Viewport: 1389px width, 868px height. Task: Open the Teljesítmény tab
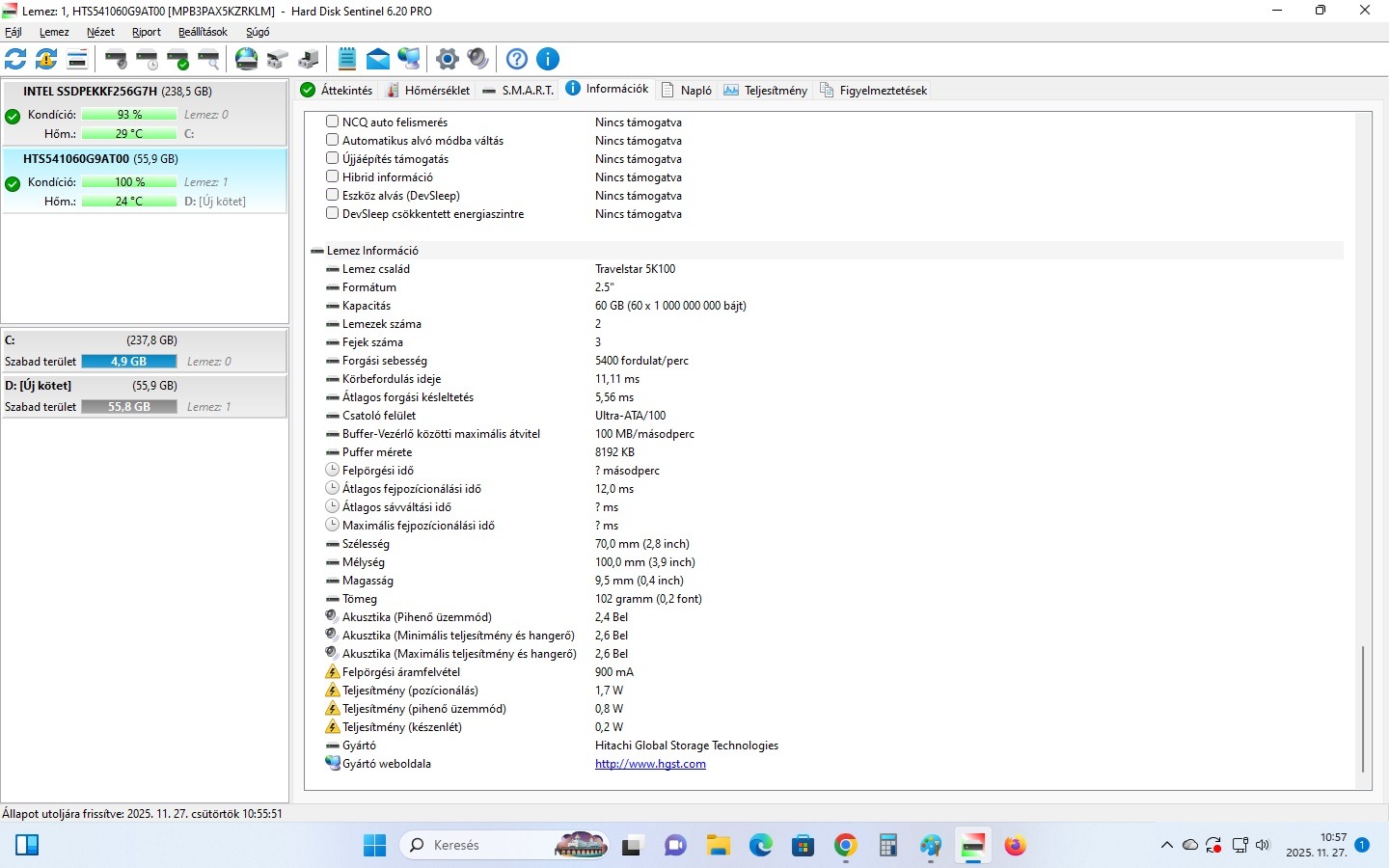(766, 90)
